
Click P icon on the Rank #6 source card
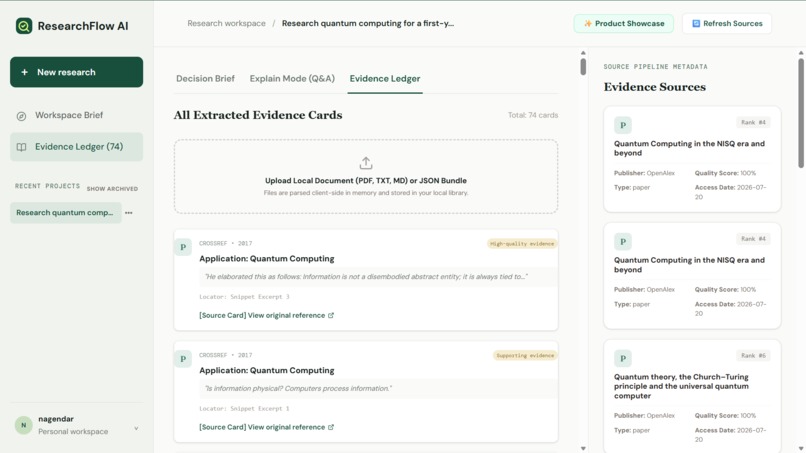coord(623,358)
